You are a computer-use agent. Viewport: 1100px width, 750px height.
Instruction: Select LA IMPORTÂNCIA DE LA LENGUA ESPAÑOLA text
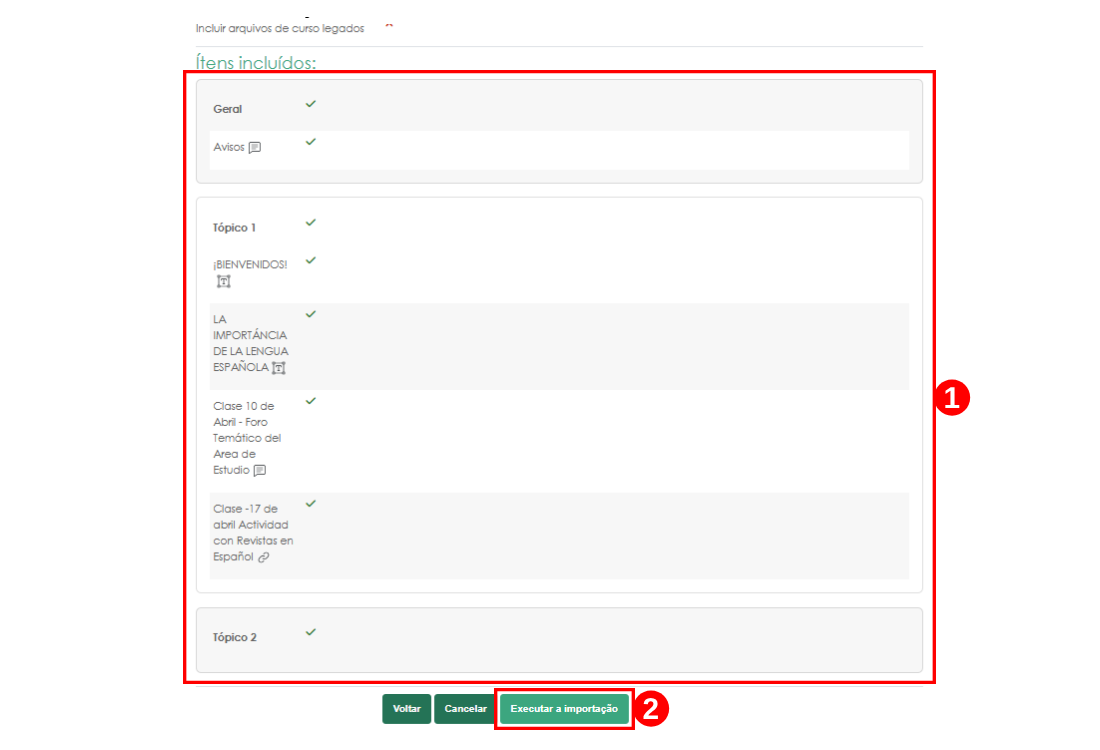(250, 343)
